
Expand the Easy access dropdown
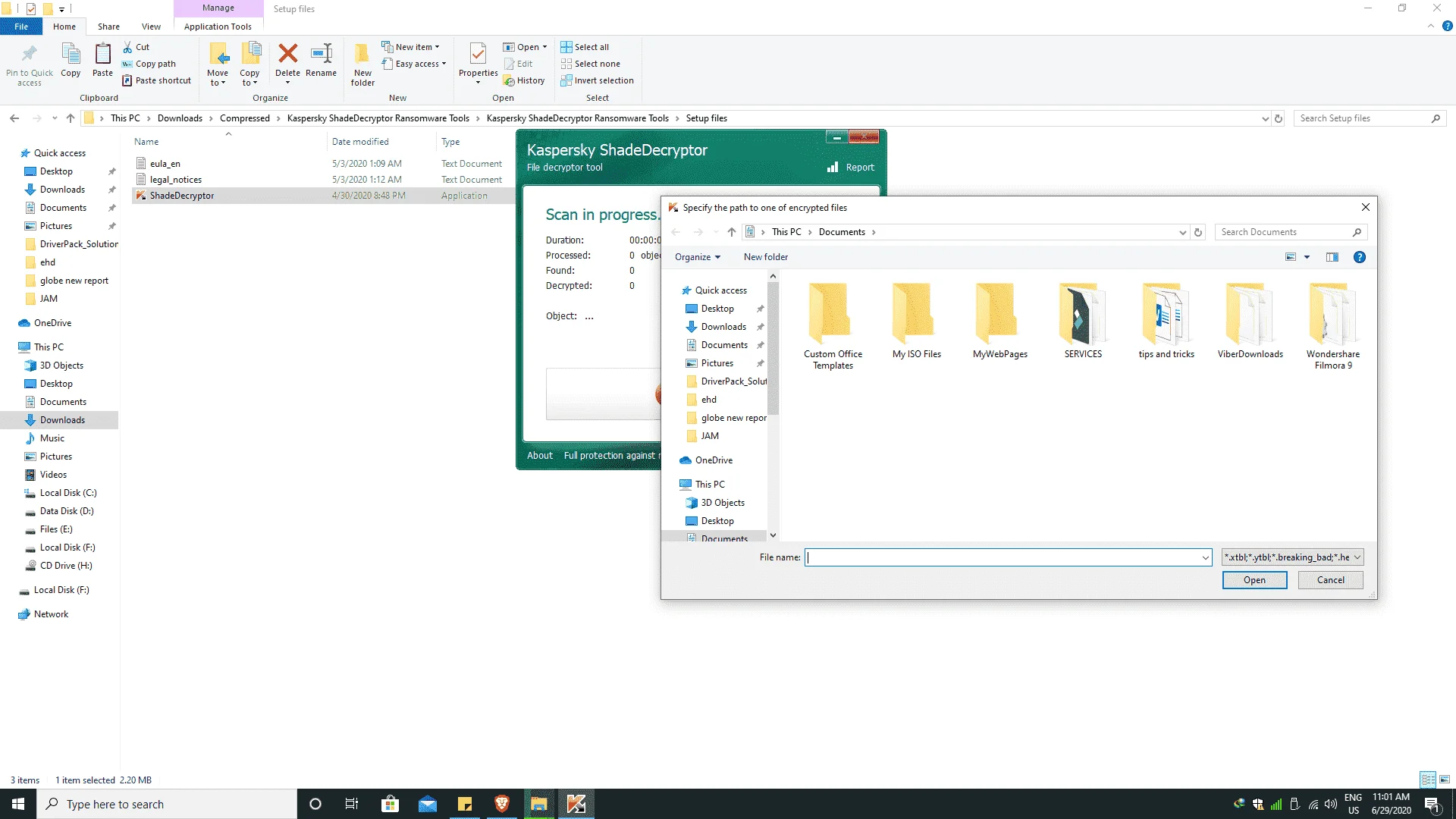pos(414,64)
